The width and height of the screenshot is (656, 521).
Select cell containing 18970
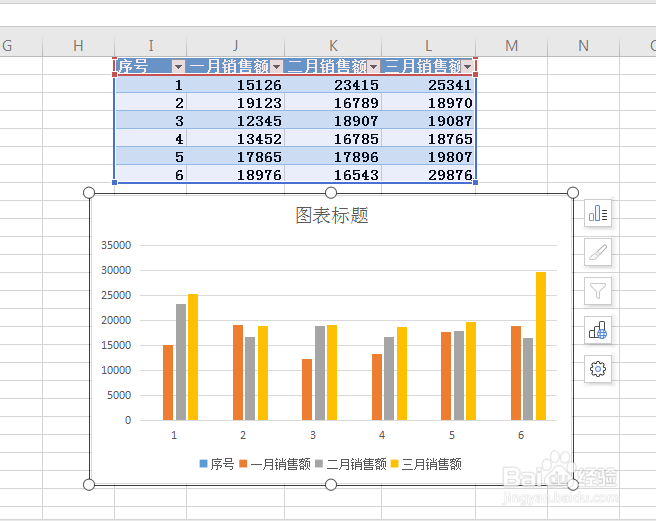tap(428, 103)
